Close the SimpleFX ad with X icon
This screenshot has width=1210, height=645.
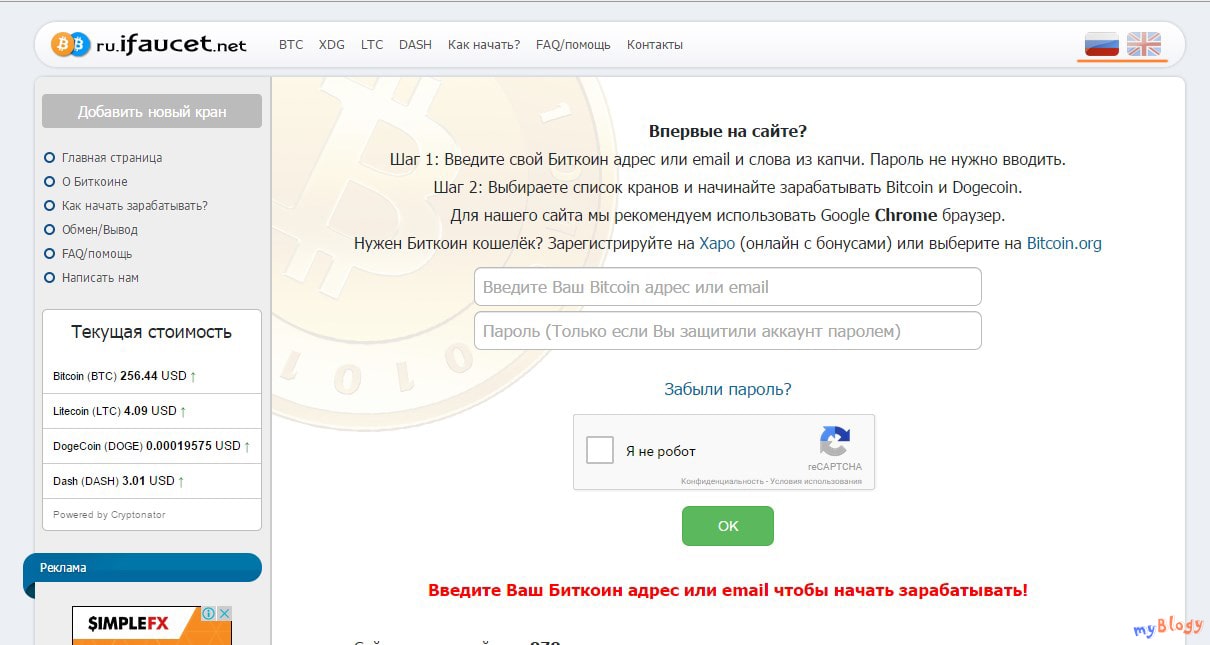[224, 614]
